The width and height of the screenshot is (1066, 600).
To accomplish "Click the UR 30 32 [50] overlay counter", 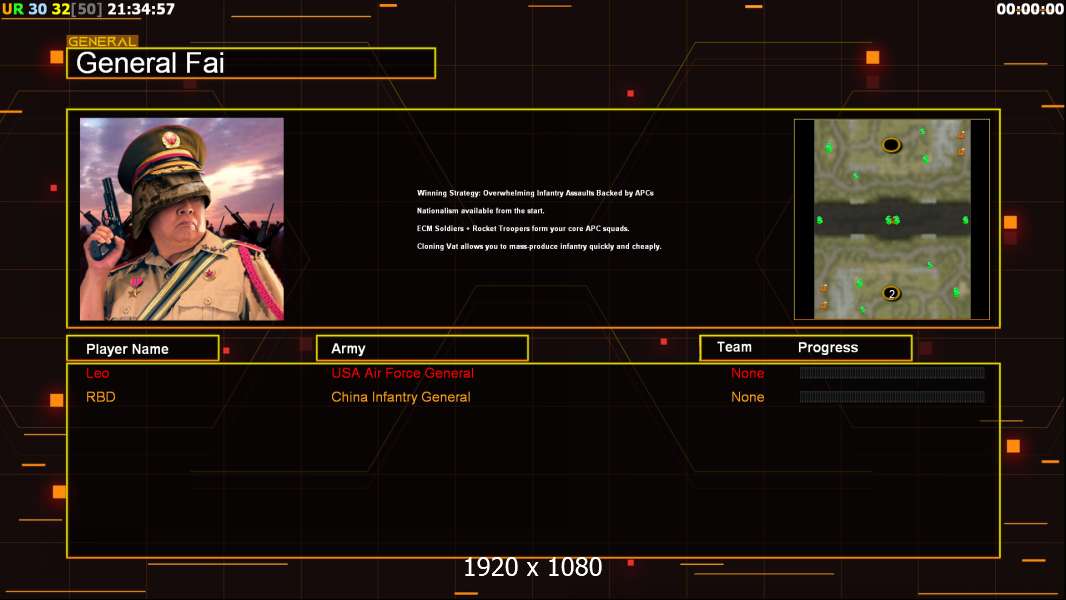I will (52, 9).
